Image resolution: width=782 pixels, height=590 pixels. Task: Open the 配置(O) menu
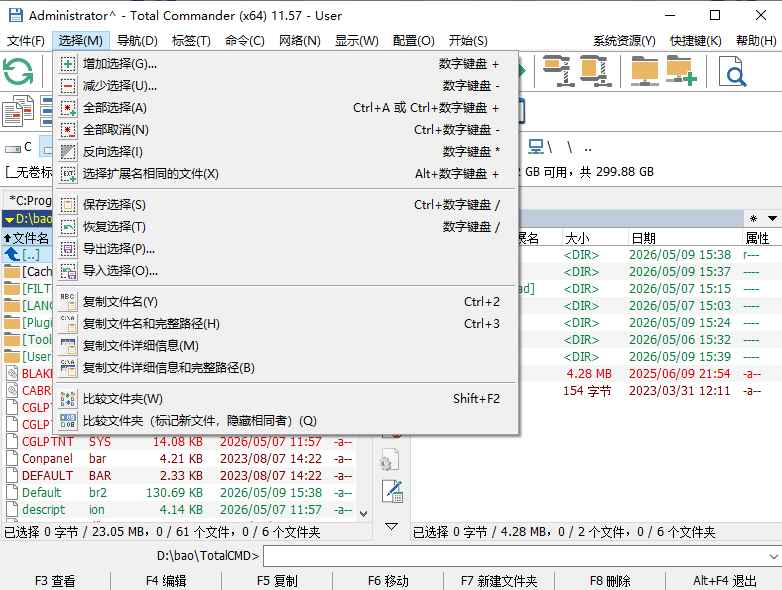tap(413, 40)
